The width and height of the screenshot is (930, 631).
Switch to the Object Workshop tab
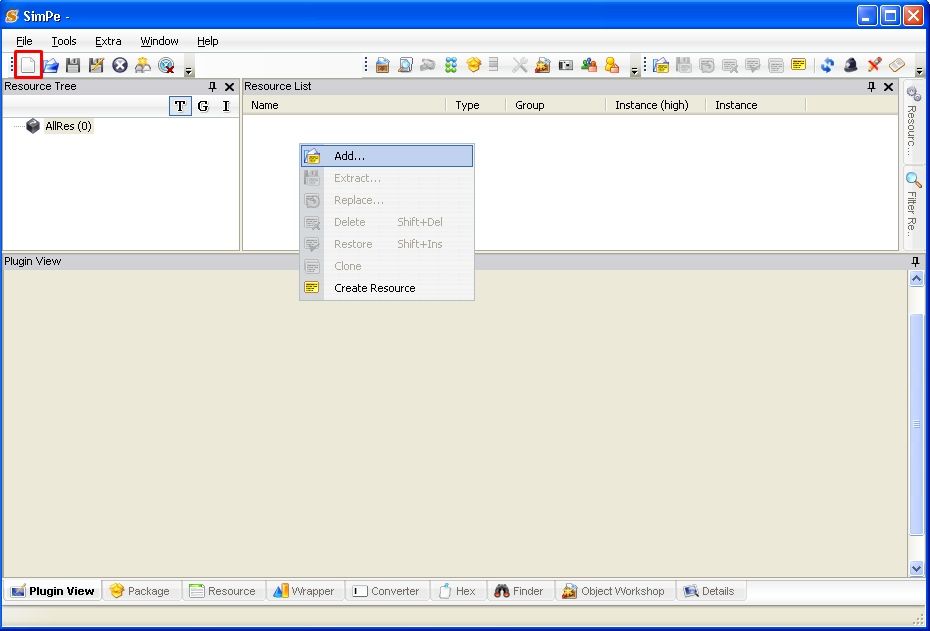614,591
